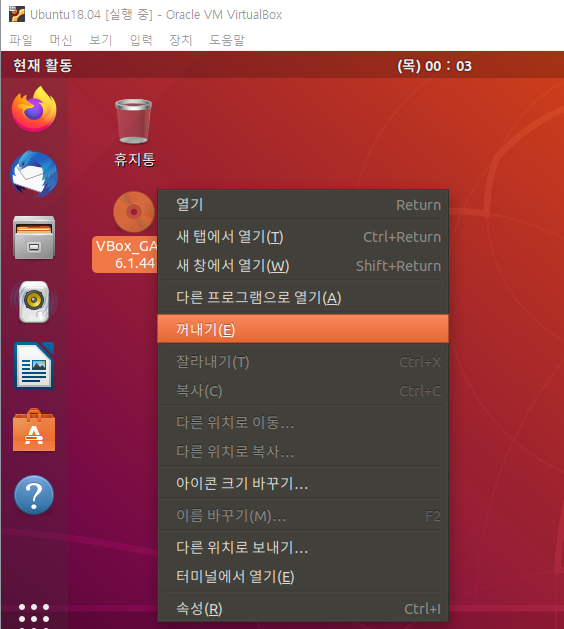Open Ubuntu Software store icon
This screenshot has width=564, height=629.
tap(34, 430)
